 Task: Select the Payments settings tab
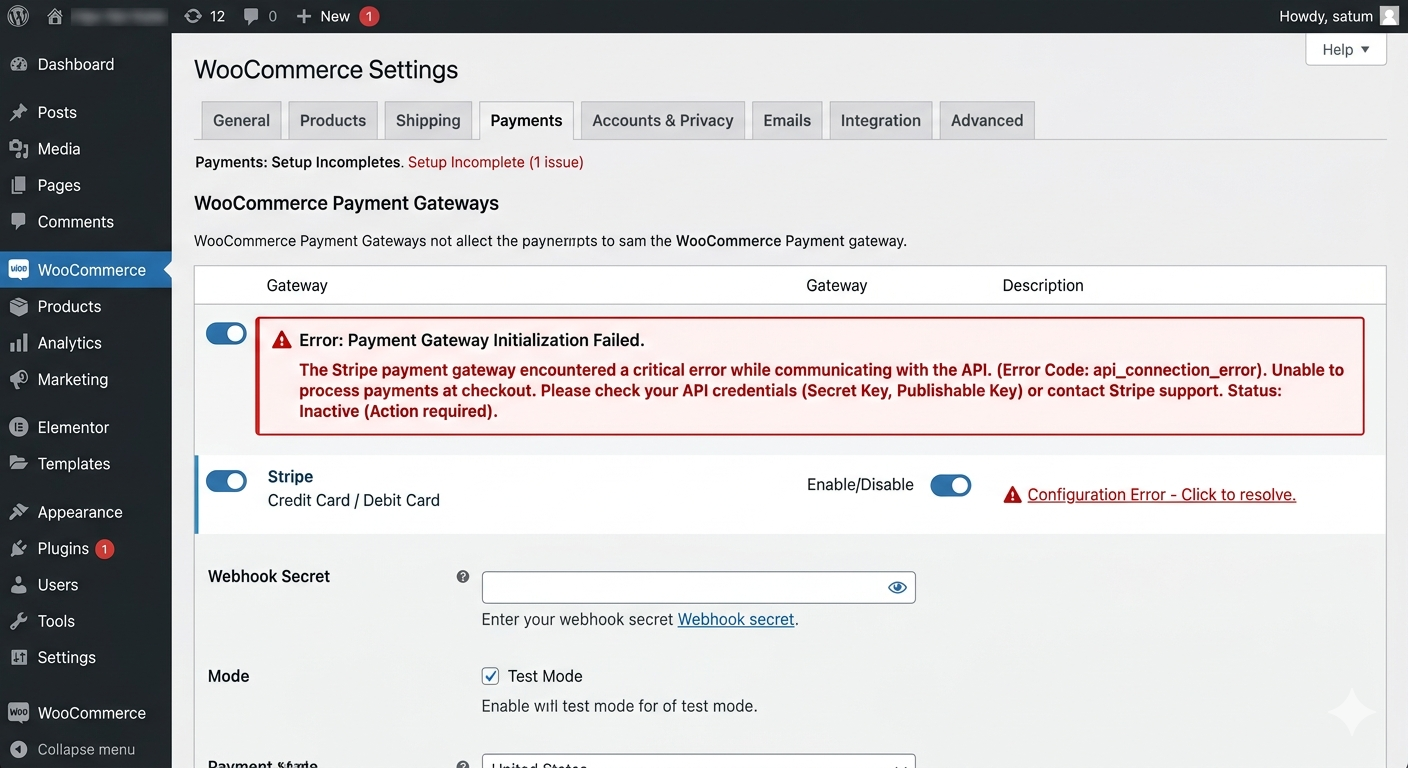[526, 120]
